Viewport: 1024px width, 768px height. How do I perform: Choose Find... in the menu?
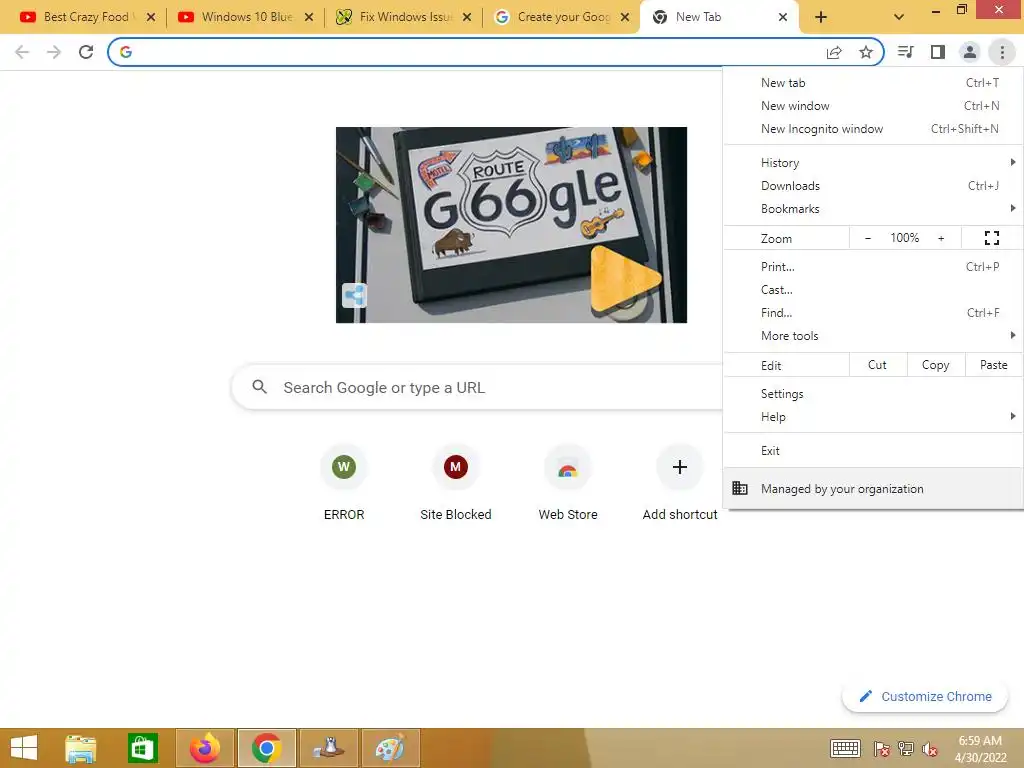coord(873,312)
